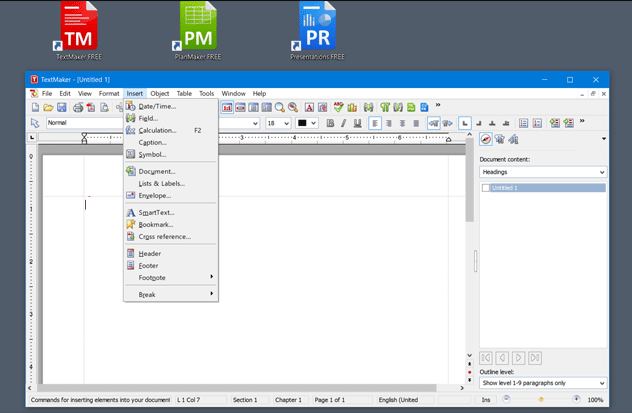Expand the Break submenu

pos(171,295)
